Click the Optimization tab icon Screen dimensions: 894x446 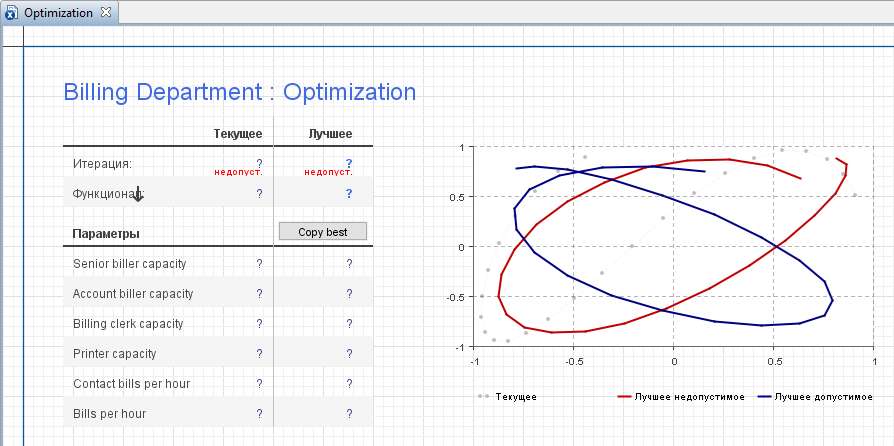11,13
